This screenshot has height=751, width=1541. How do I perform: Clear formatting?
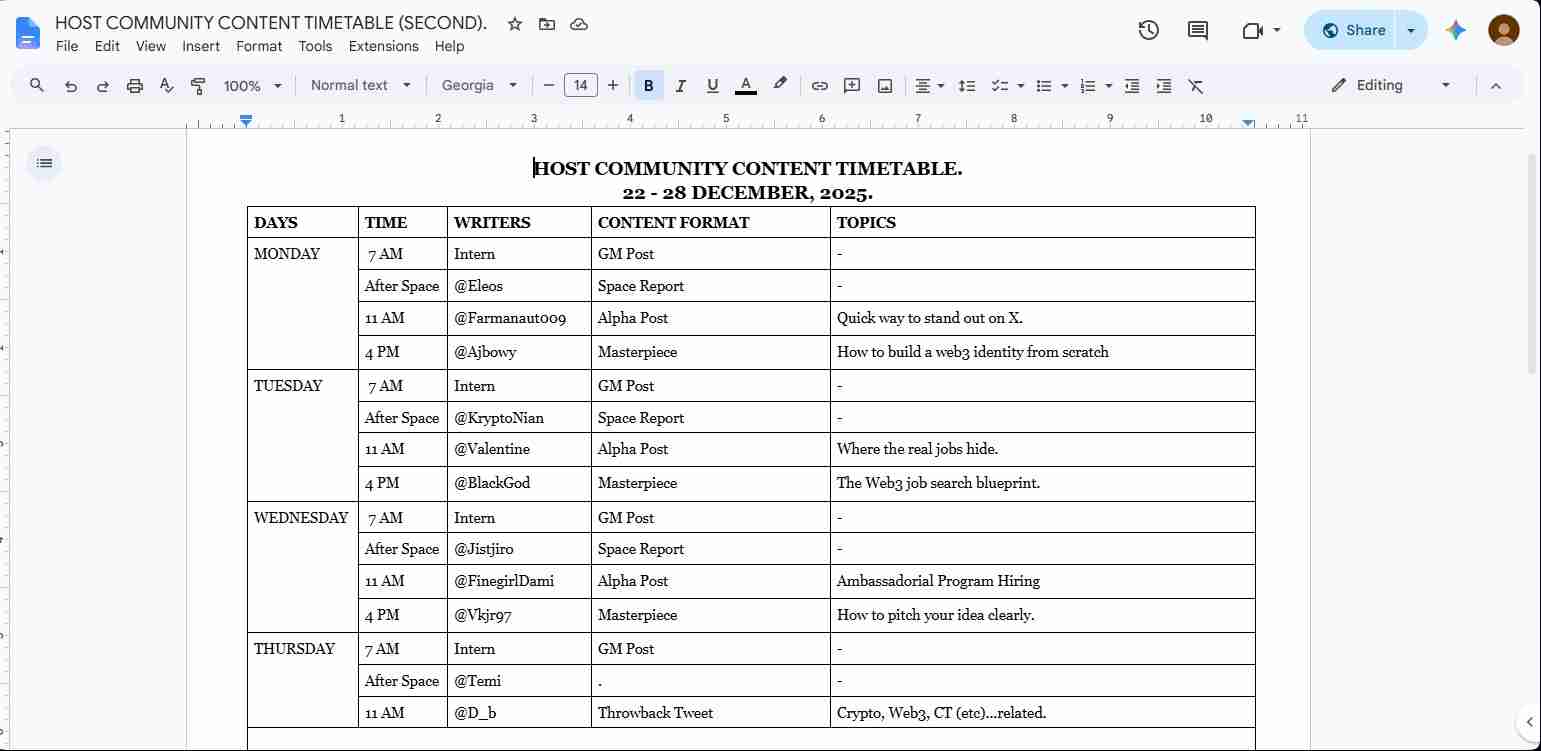1196,86
